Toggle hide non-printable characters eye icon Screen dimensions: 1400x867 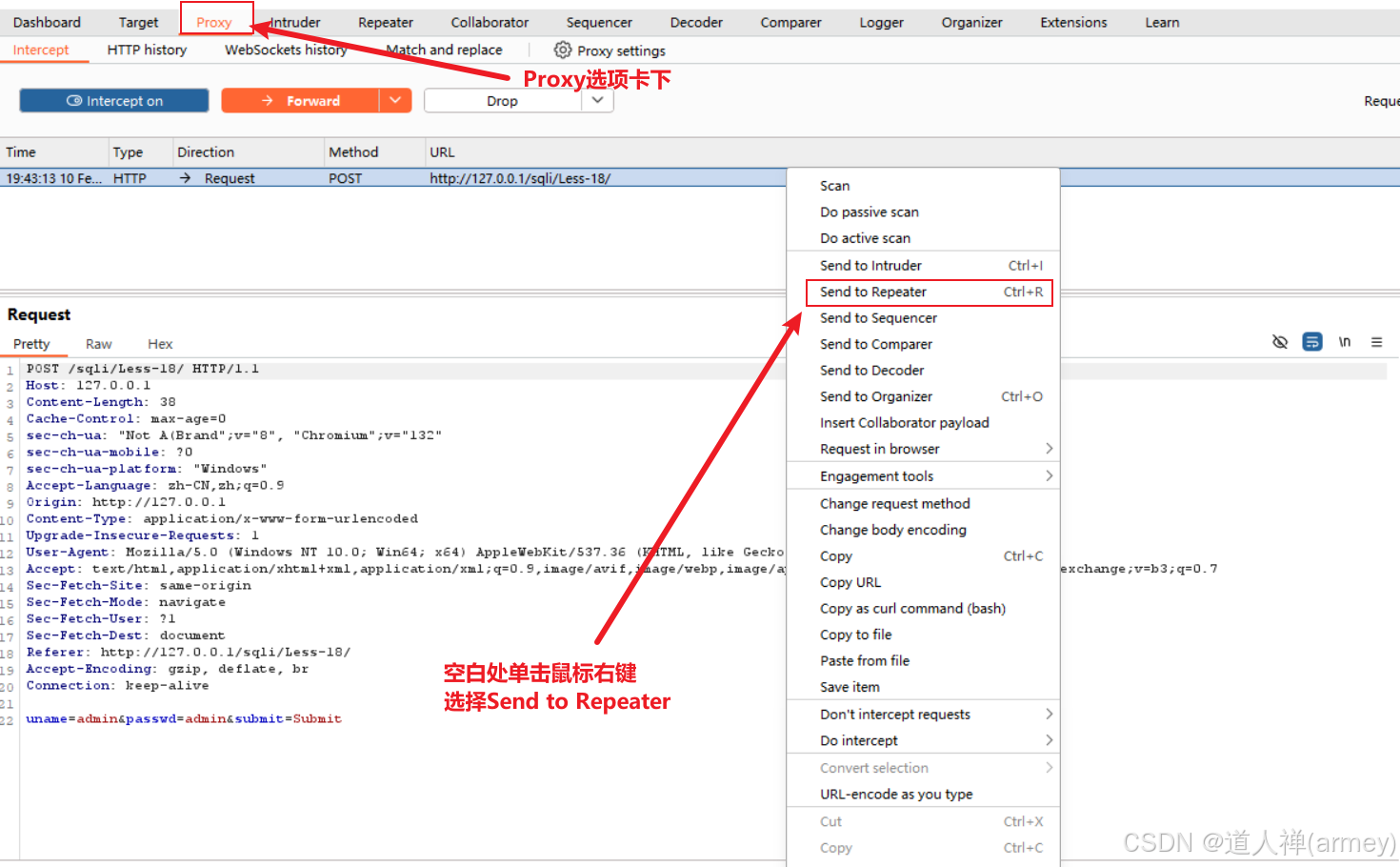[1280, 342]
